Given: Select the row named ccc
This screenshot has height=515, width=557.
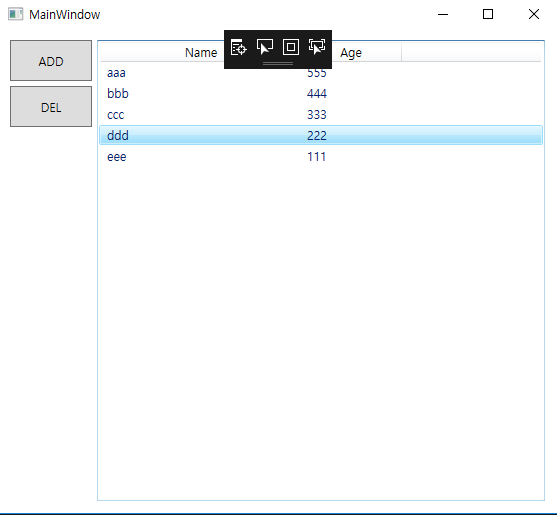Looking at the screenshot, I should coord(321,114).
